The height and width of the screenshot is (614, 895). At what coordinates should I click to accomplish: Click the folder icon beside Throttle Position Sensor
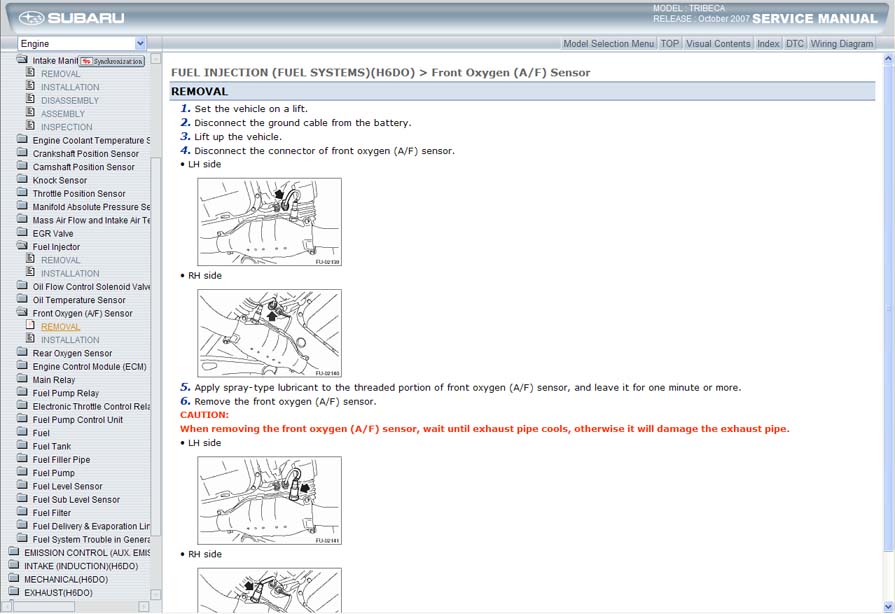click(22, 193)
